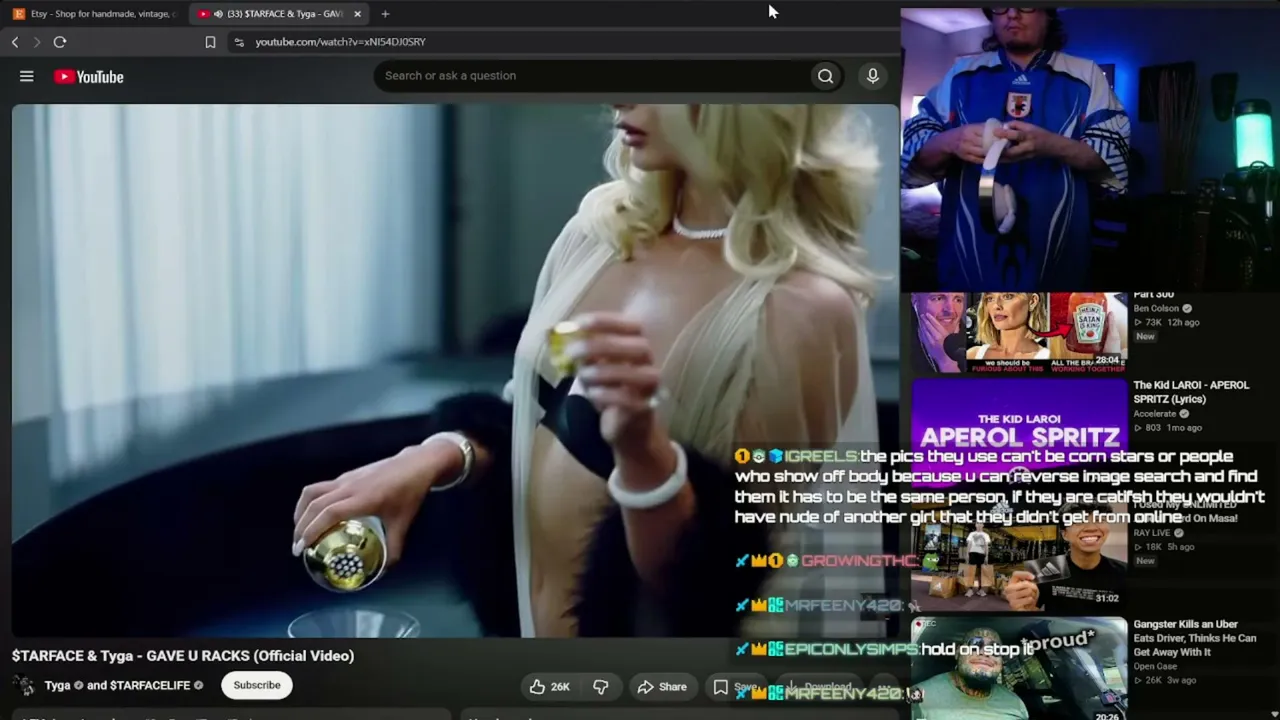
Task: Open the Gangster Kills an Uber Eats Driver thumbnail
Action: click(x=1019, y=668)
